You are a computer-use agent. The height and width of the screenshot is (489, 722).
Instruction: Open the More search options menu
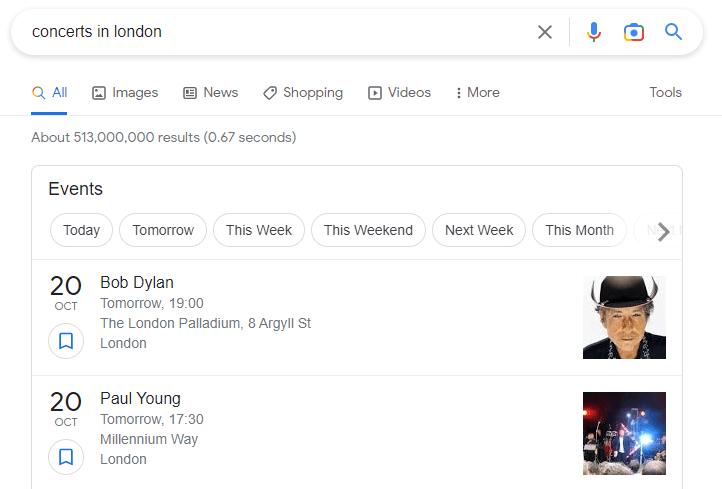pos(477,93)
